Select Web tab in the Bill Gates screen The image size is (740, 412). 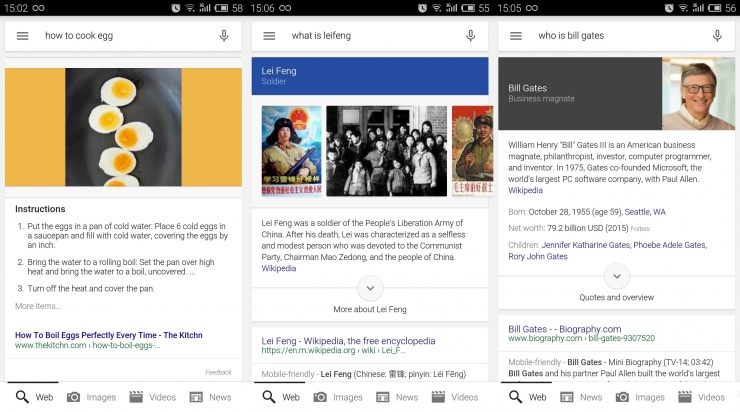point(527,397)
